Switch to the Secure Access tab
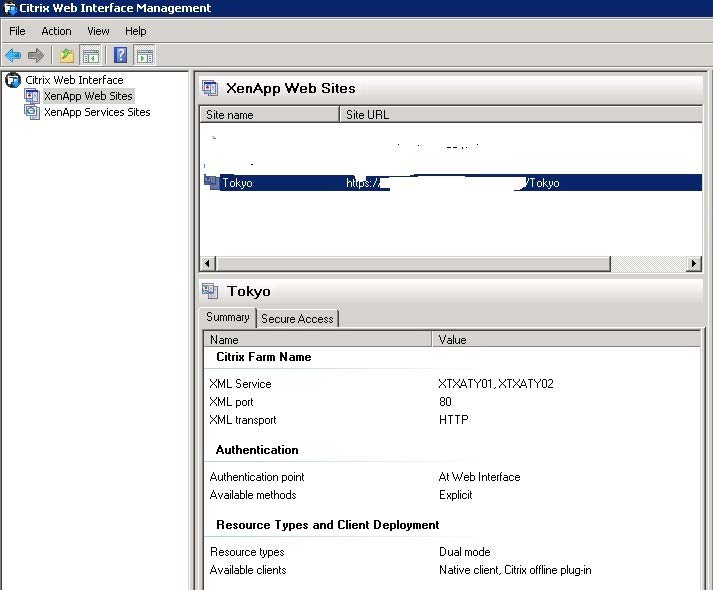This screenshot has height=590, width=713. pos(297,319)
